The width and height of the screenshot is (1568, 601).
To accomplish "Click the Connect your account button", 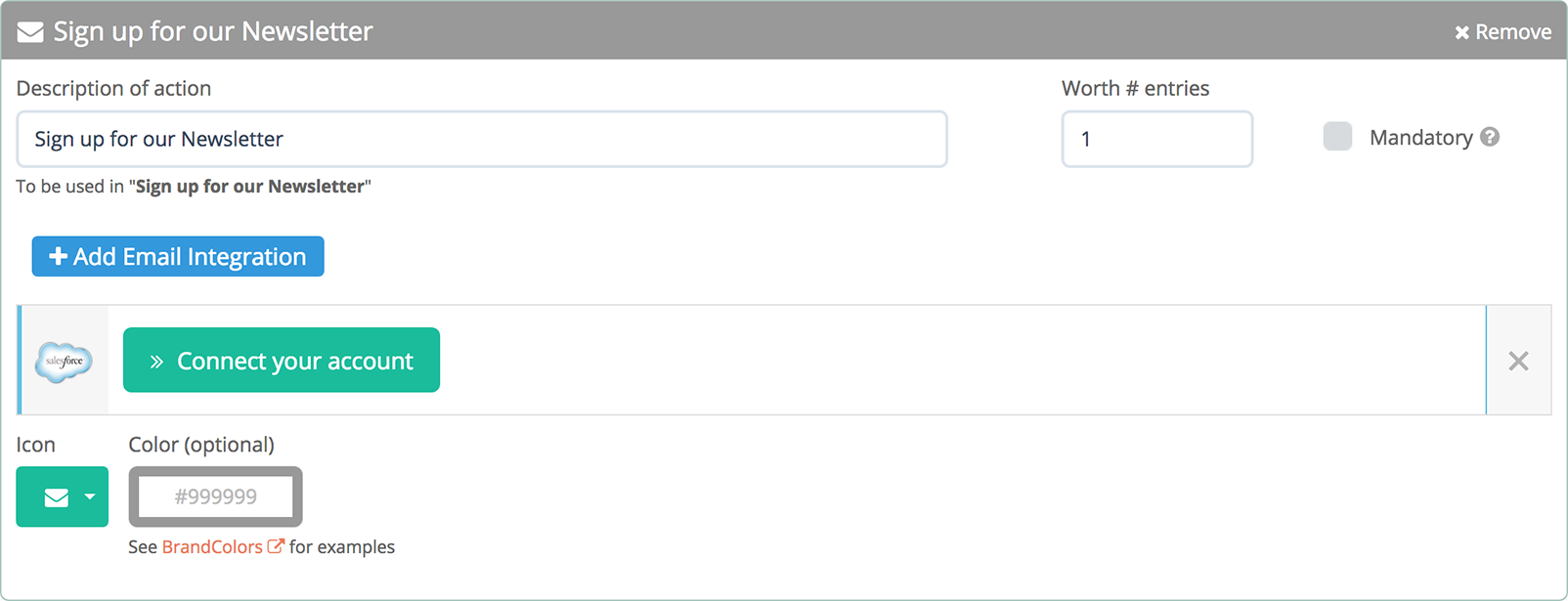I will pyautogui.click(x=282, y=360).
